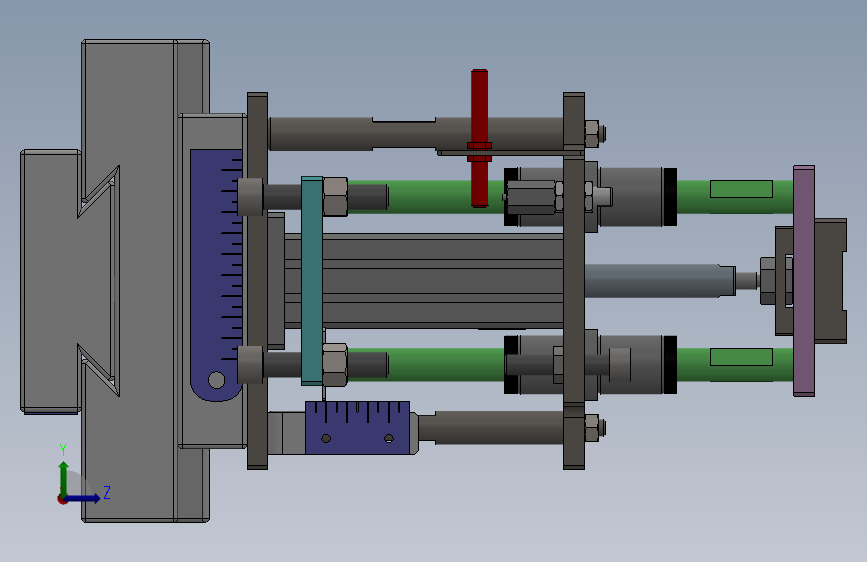Select the right hole in horizontal ruler
The height and width of the screenshot is (562, 867).
pyautogui.click(x=389, y=439)
